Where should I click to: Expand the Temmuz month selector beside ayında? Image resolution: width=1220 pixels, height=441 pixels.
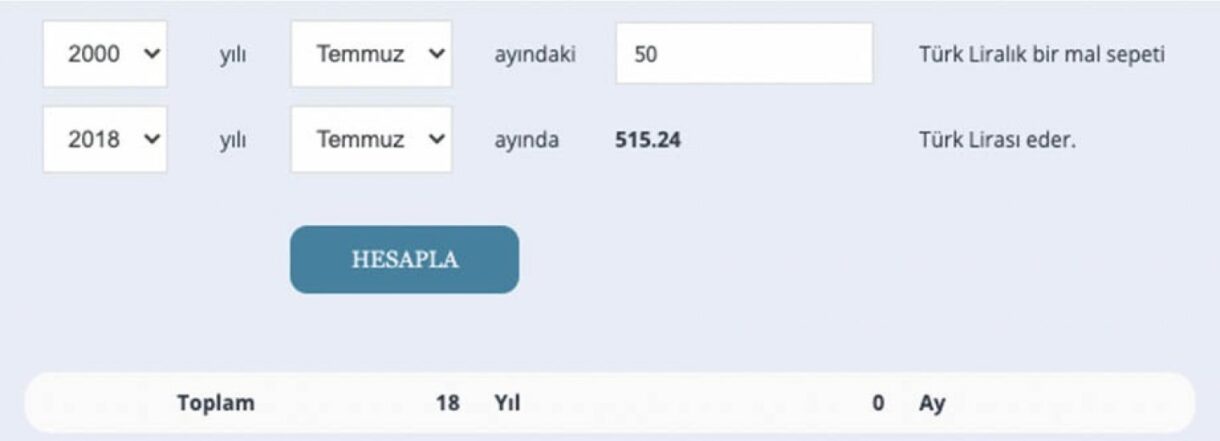[x=371, y=140]
